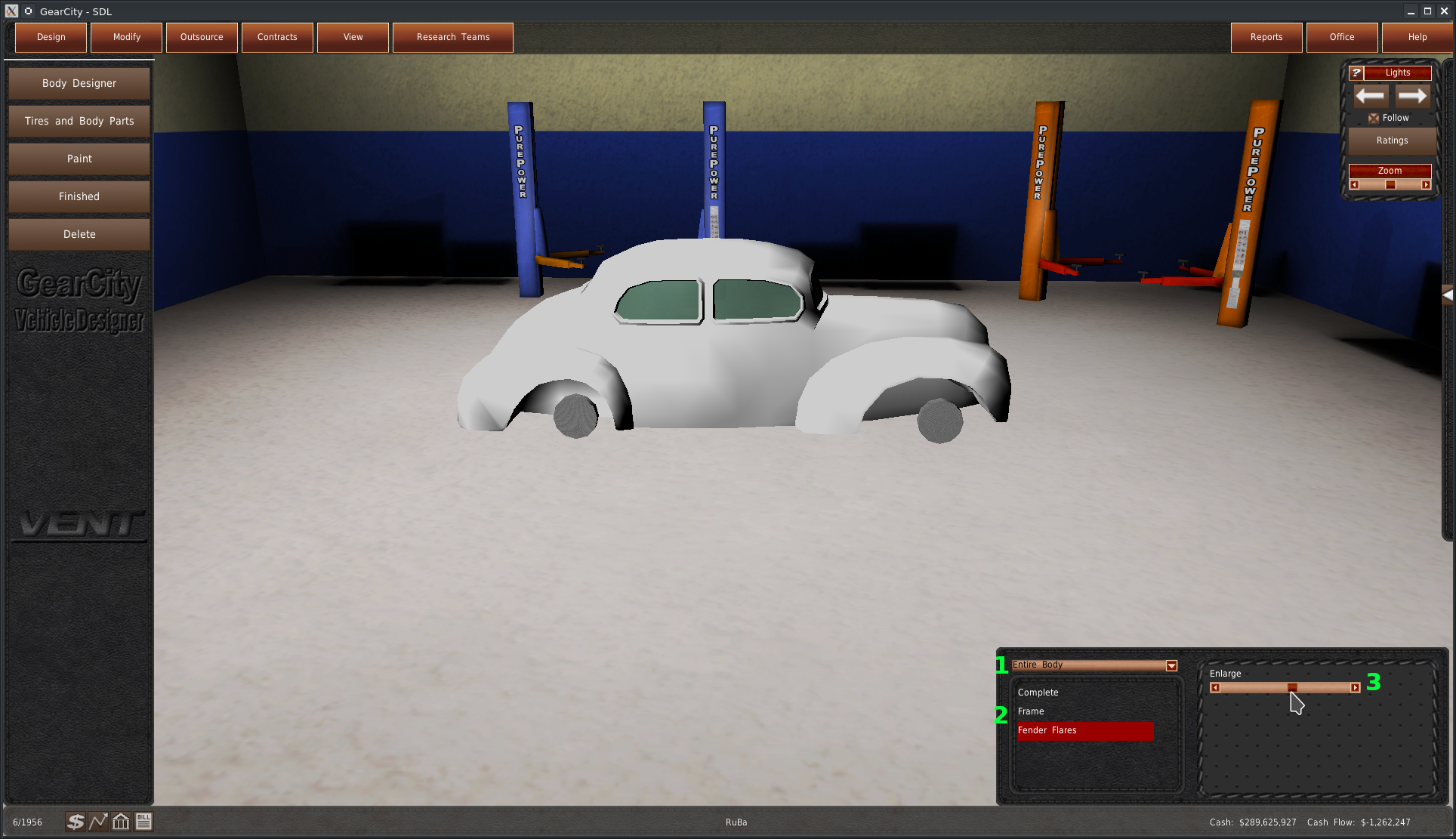Select Complete in the body list

click(1038, 692)
